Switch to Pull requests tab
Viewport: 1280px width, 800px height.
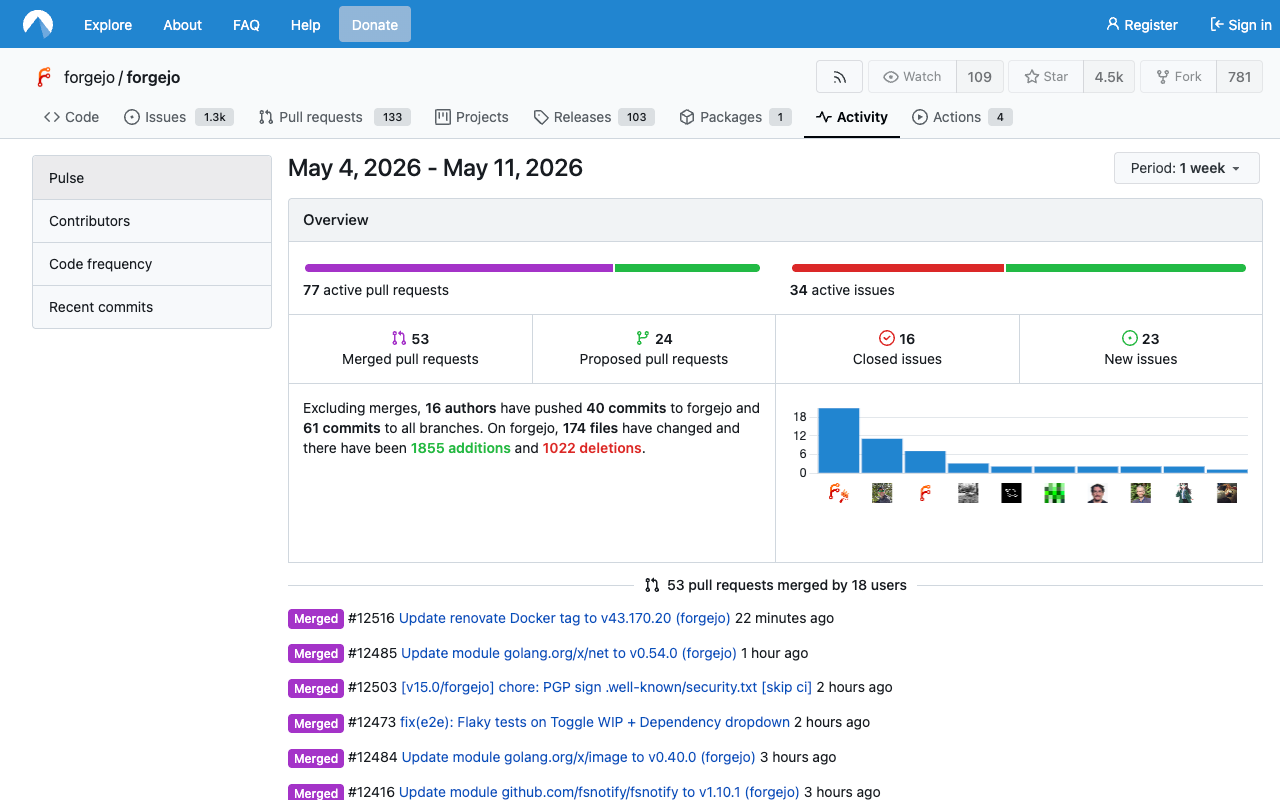pyautogui.click(x=334, y=117)
